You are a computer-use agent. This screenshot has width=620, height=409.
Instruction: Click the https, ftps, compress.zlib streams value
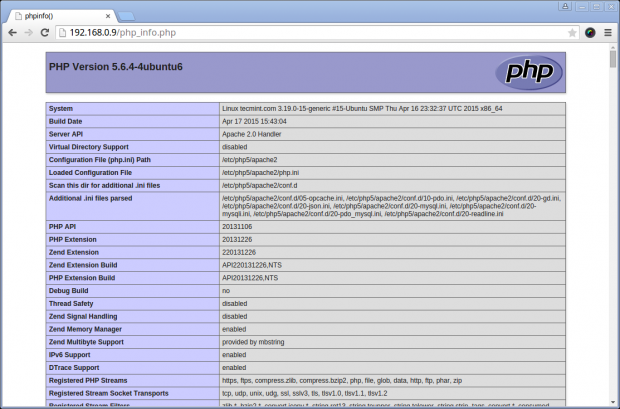click(x=342, y=381)
